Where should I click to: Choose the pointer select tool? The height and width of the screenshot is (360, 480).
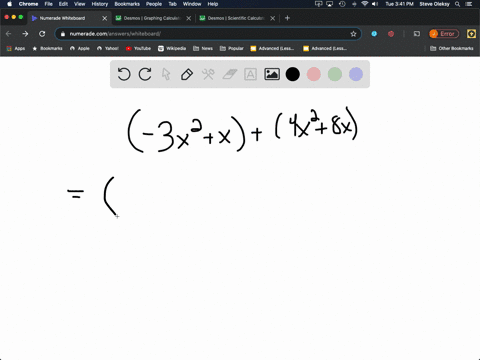166,74
